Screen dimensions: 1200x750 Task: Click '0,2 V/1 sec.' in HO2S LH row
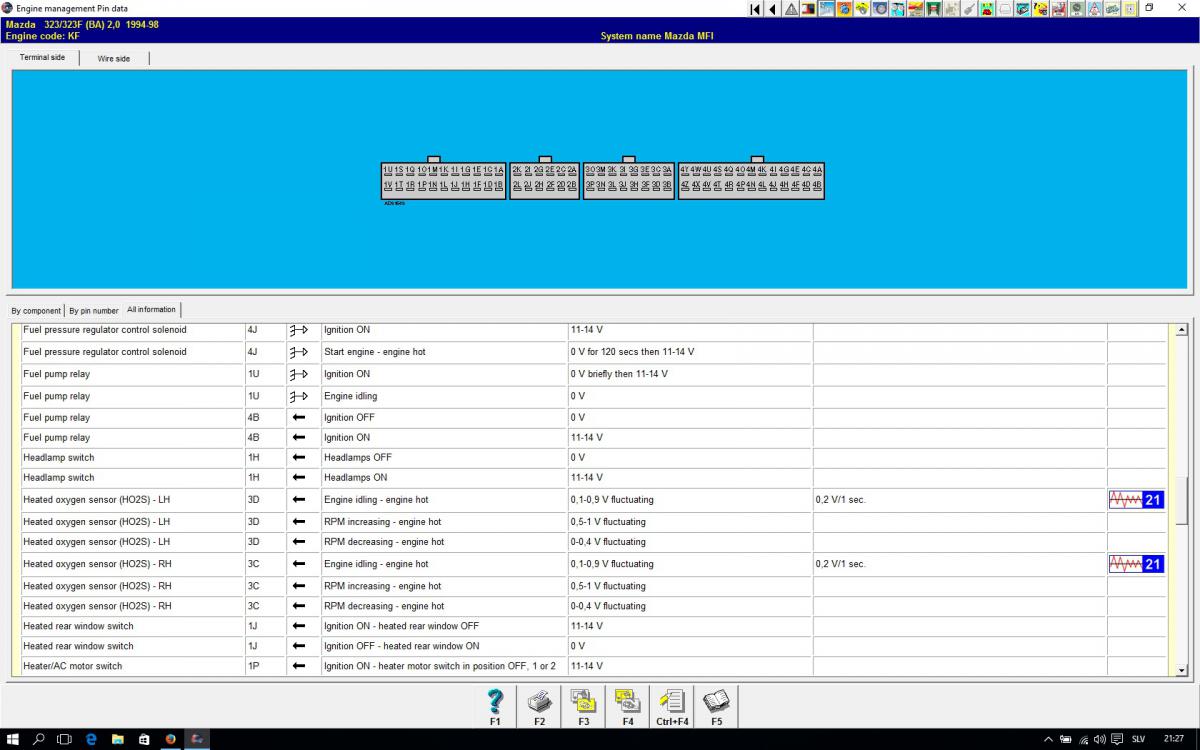[x=841, y=500]
